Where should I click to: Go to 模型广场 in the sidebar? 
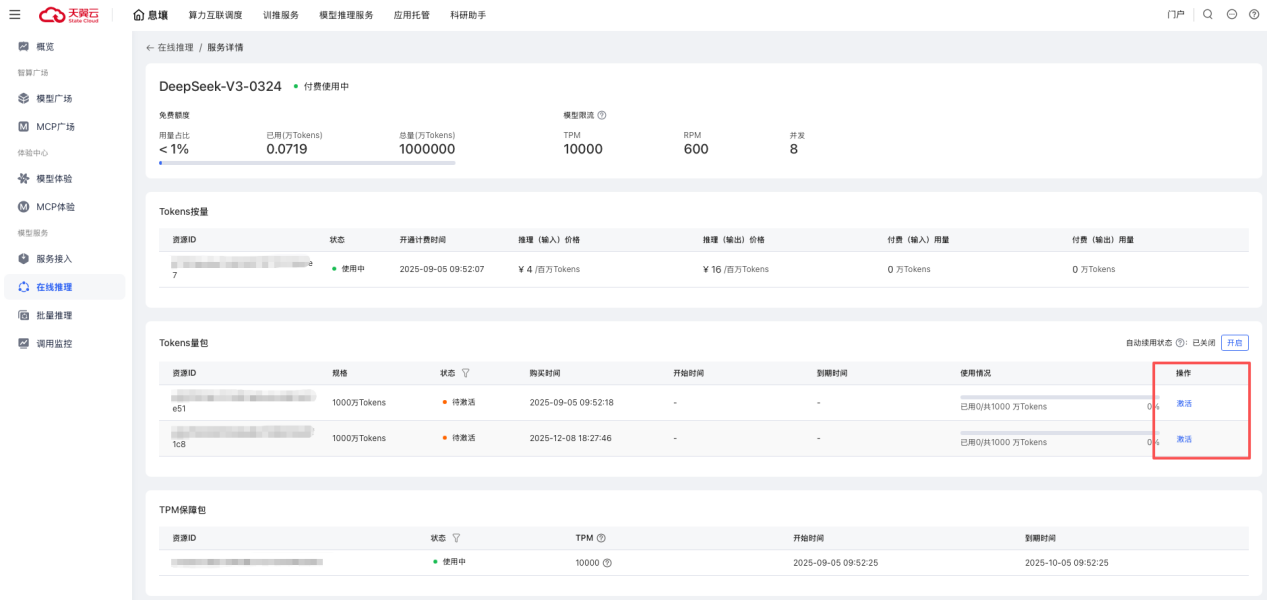click(x=54, y=99)
